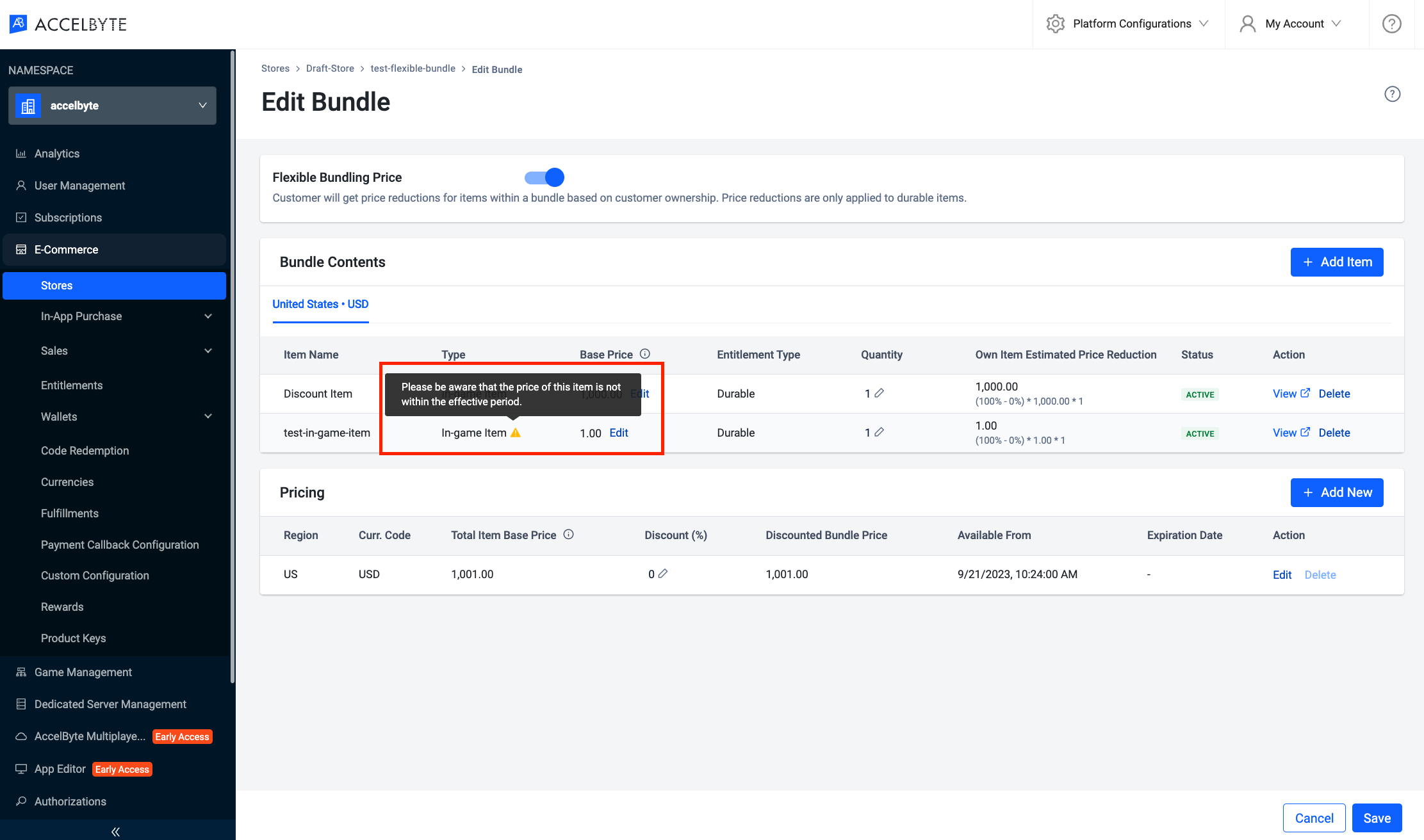Image resolution: width=1424 pixels, height=840 pixels.
Task: Expand Wallets submenu chevron
Action: (x=208, y=416)
